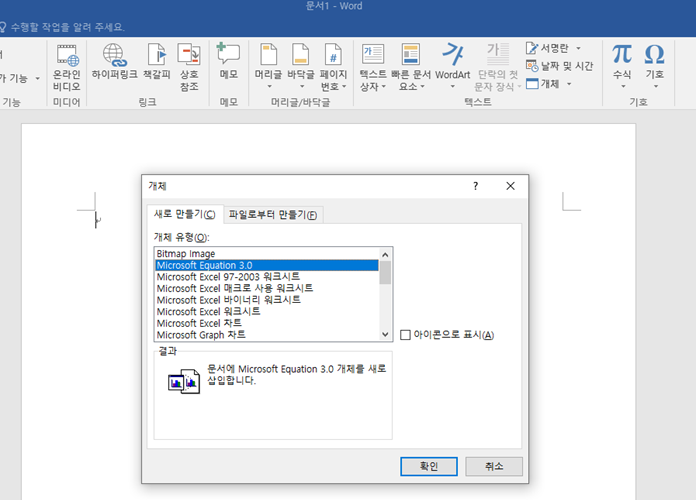Close the Object dialog with X
The height and width of the screenshot is (500, 696).
pos(510,186)
